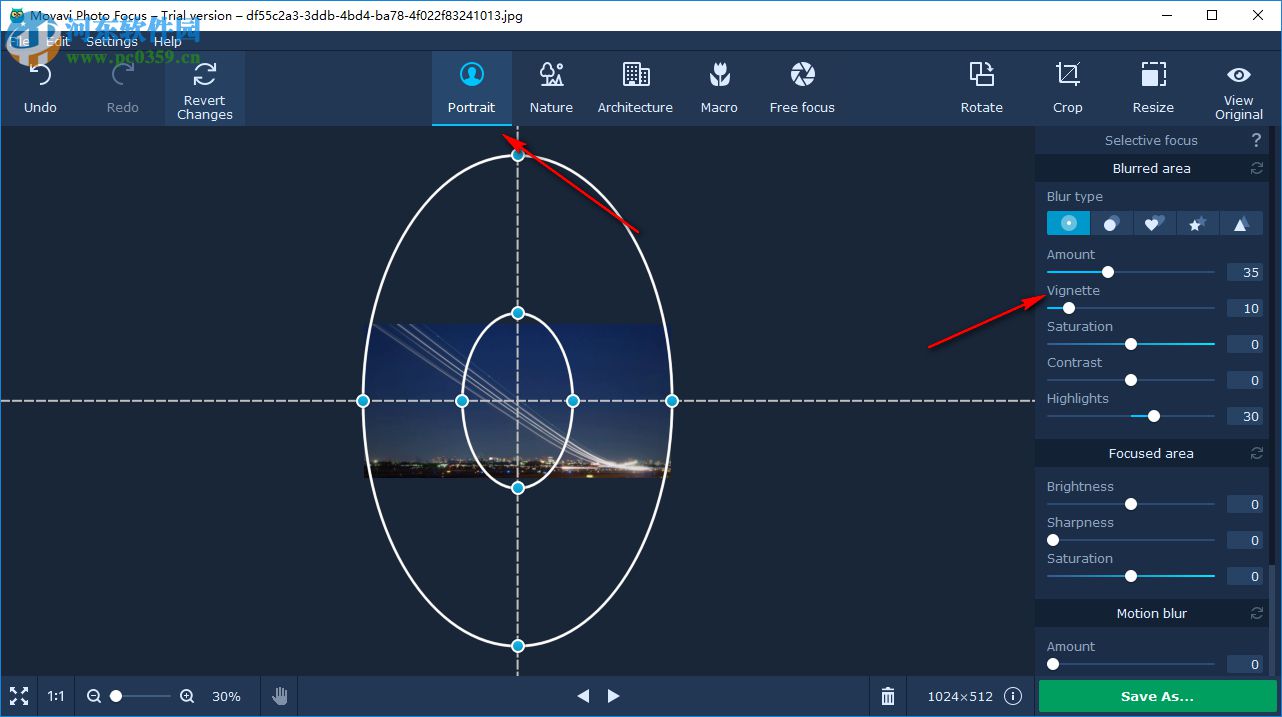1282x717 pixels.
Task: Choose the star bokeh blur type
Action: pos(1197,223)
